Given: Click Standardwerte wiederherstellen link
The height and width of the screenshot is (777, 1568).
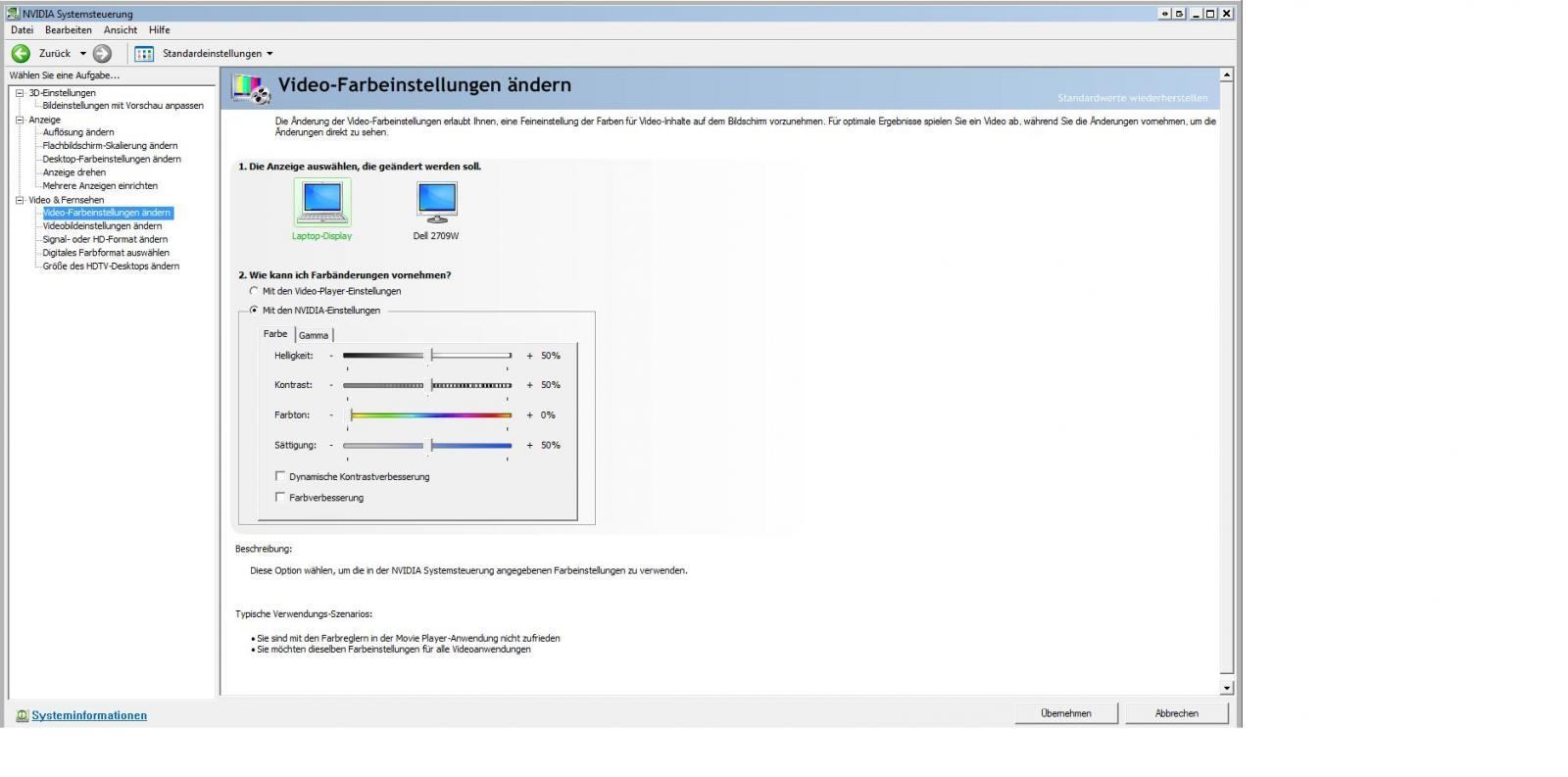Looking at the screenshot, I should [1133, 98].
